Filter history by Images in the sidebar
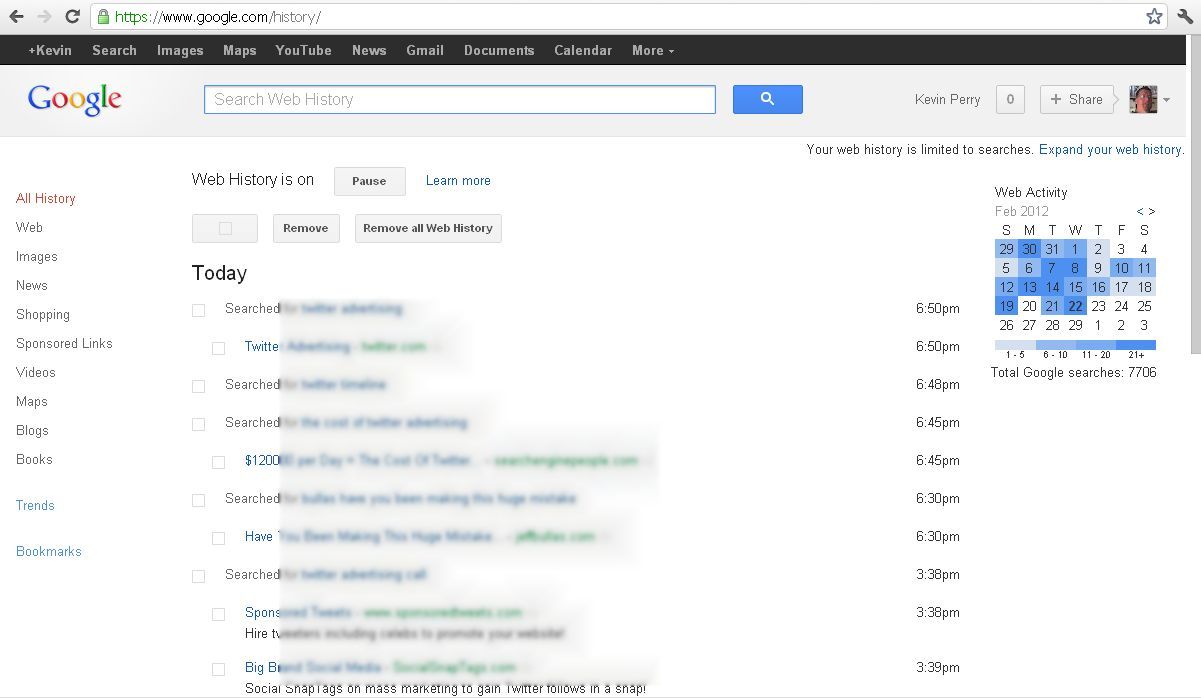 pos(37,256)
